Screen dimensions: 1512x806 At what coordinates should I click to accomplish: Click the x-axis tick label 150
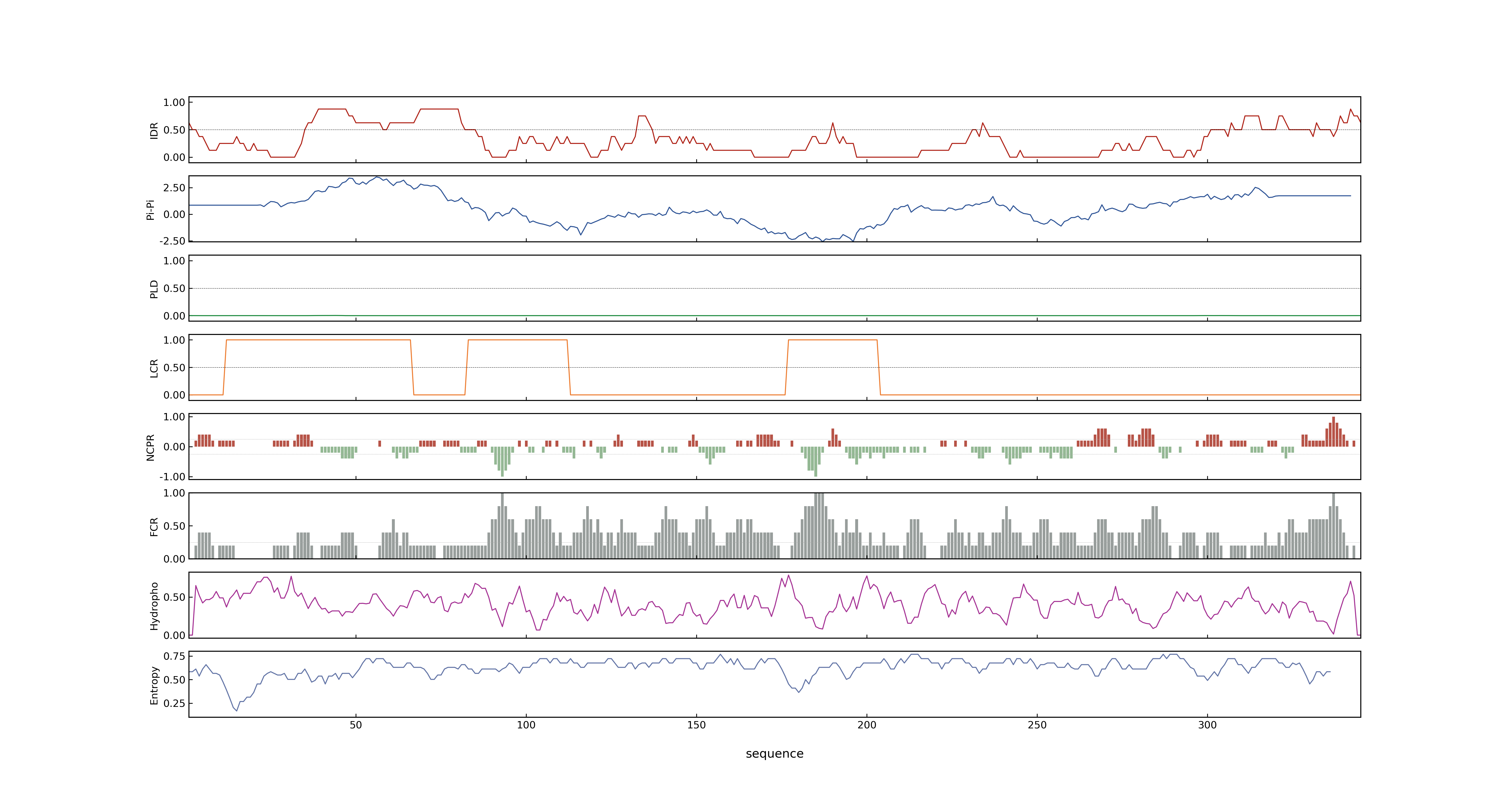pos(696,725)
